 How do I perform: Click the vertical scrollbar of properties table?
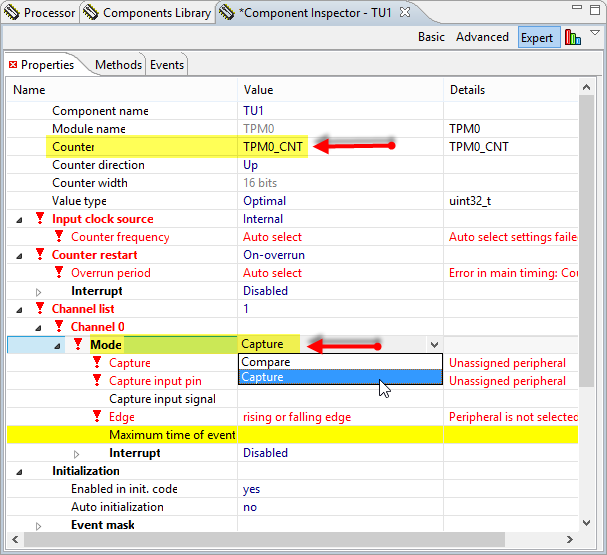587,300
